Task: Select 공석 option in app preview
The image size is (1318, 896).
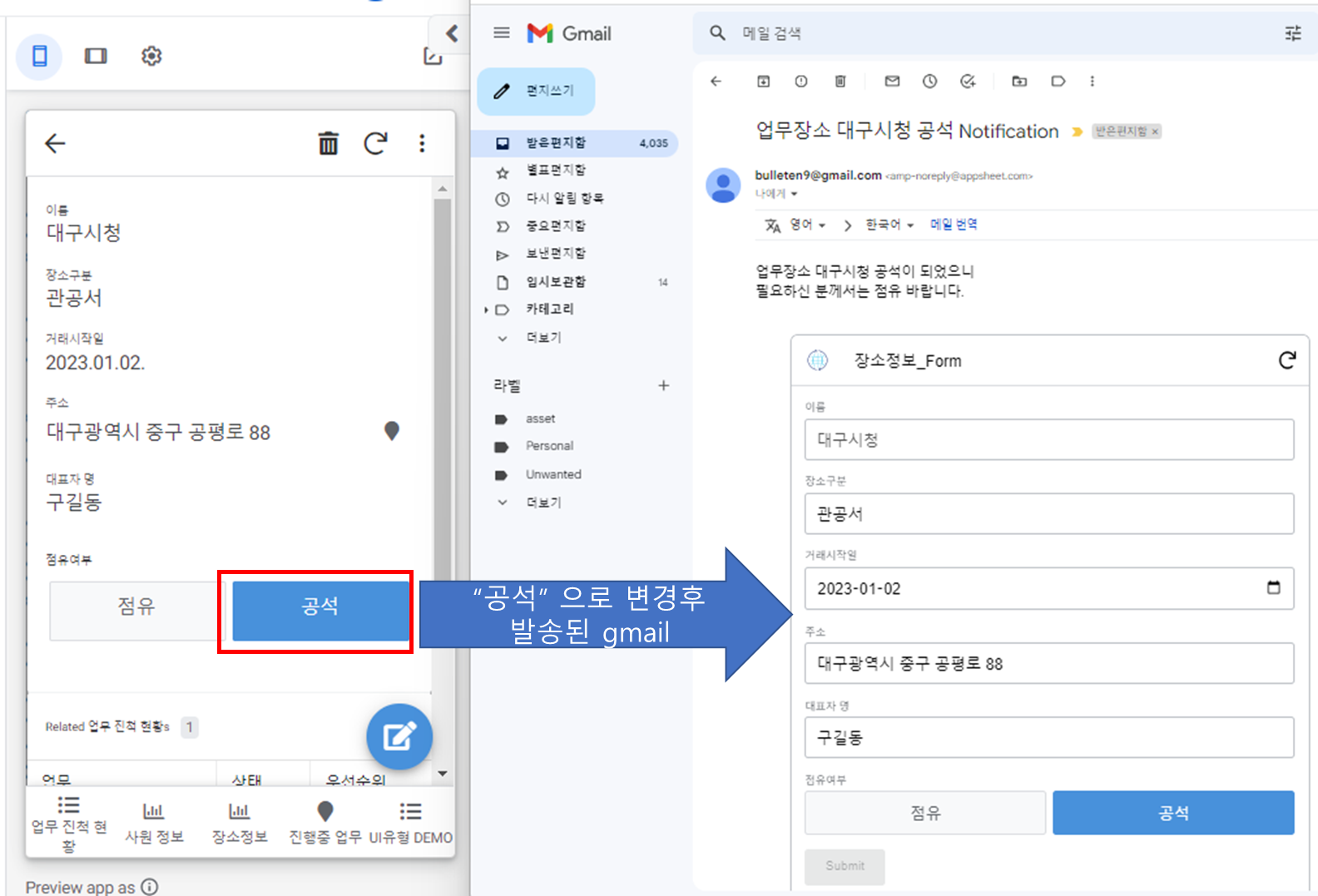Action: click(320, 611)
